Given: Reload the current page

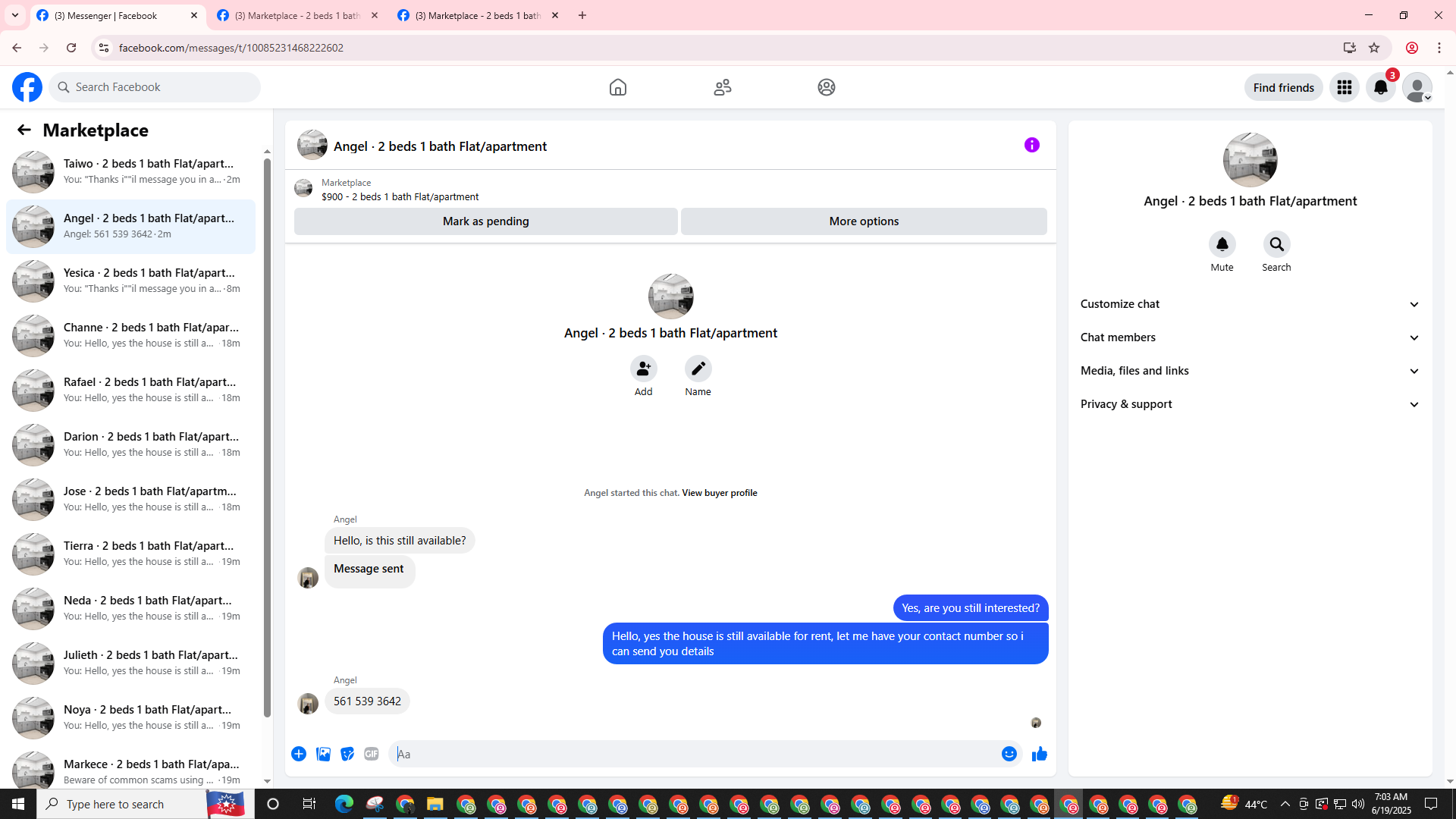Looking at the screenshot, I should pos(71,48).
